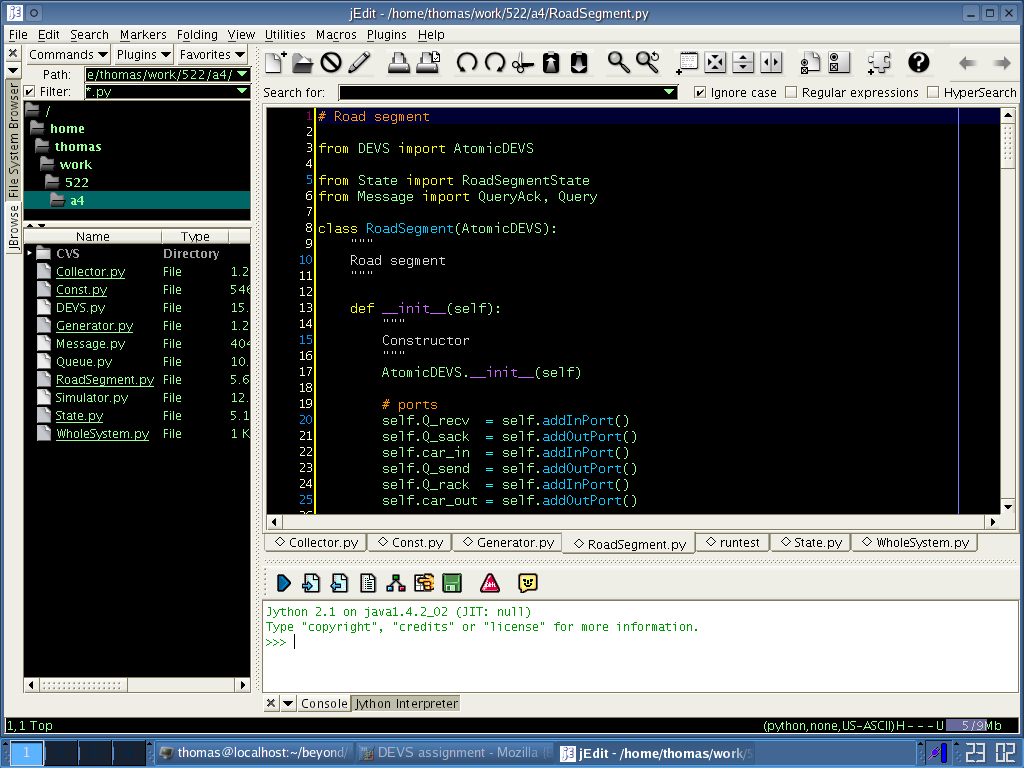1024x768 pixels.
Task: Click the tree diagram icon in Jython toolbar
Action: [396, 583]
